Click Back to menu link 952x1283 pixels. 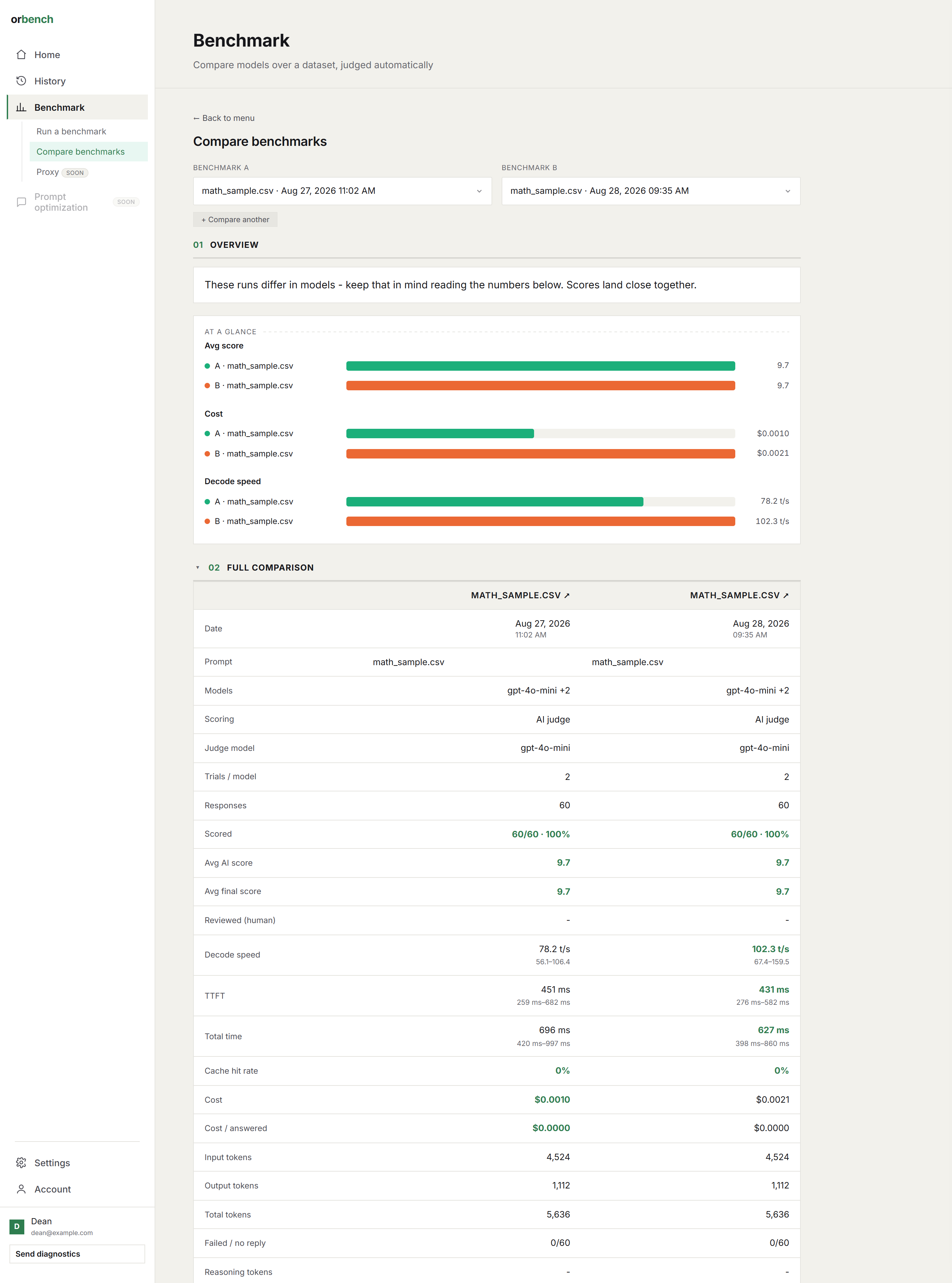pos(224,118)
